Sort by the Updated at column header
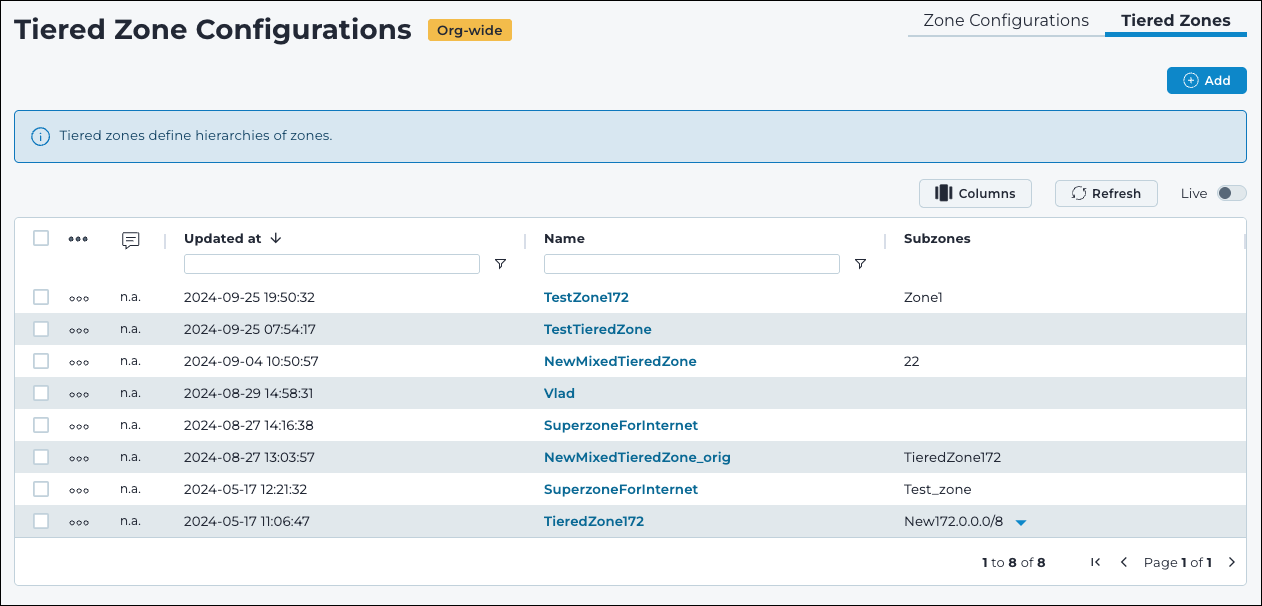This screenshot has height=606, width=1262. 222,238
